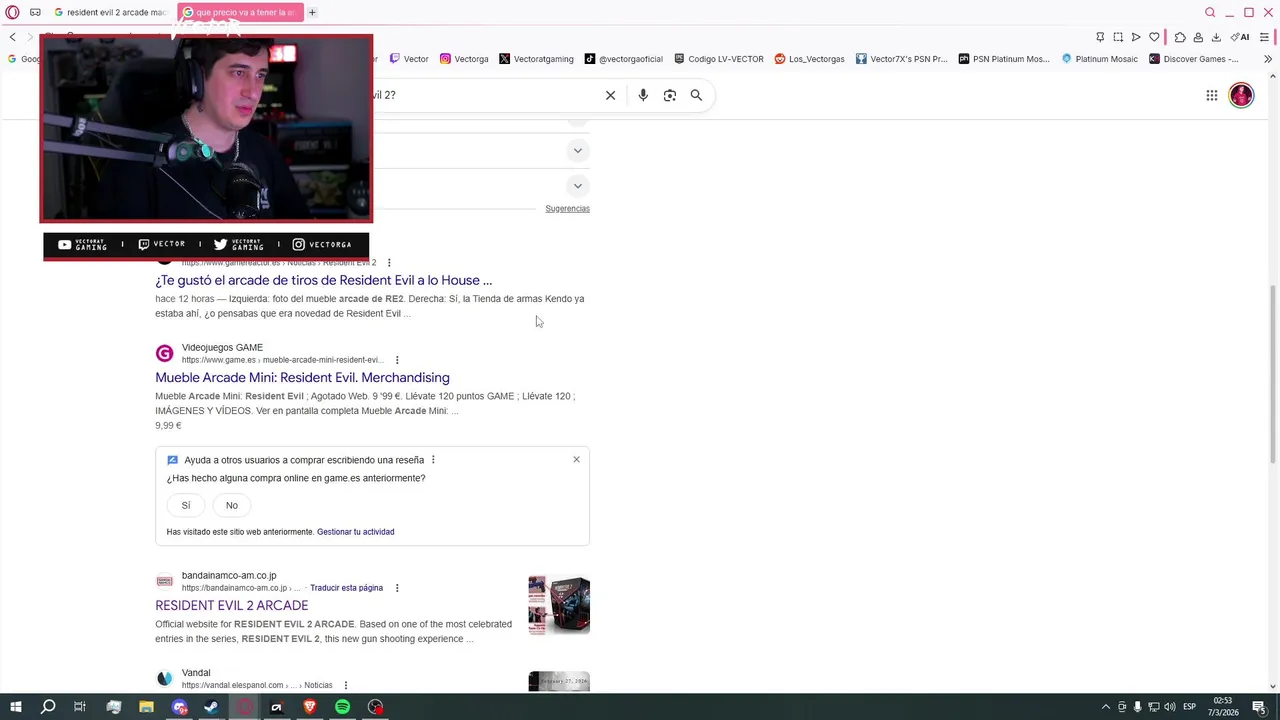The image size is (1280, 720).
Task: Open the Google account avatar
Action: tap(1241, 95)
